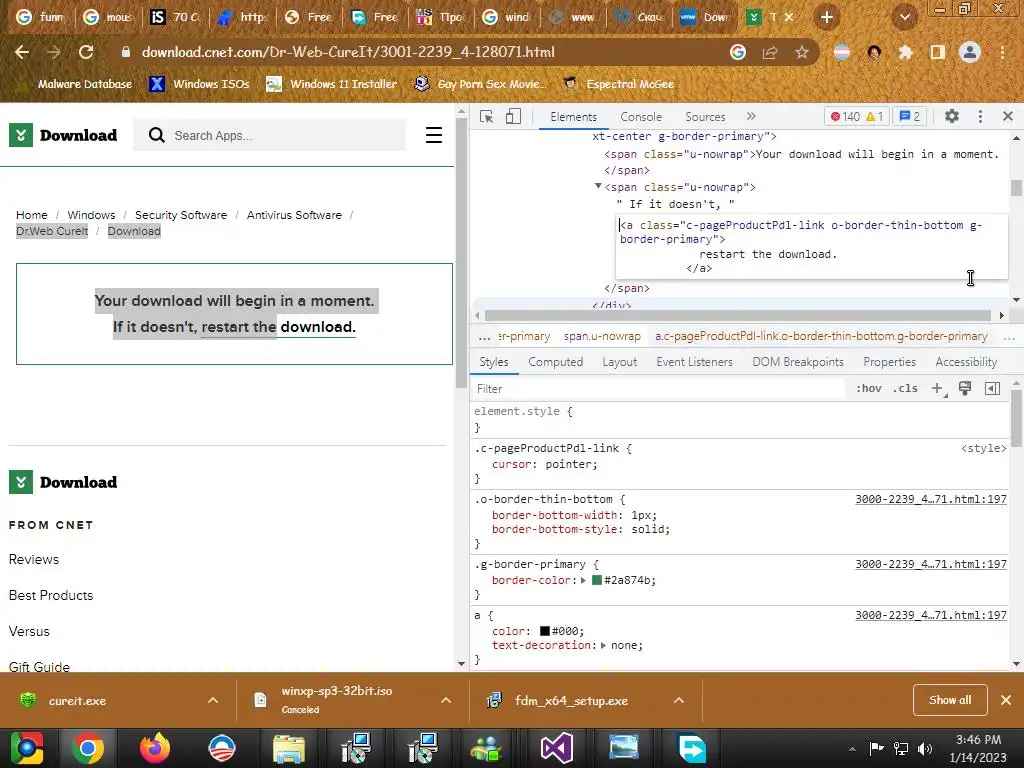1024x768 pixels.
Task: Open the Reviews footer link
Action: (34, 559)
